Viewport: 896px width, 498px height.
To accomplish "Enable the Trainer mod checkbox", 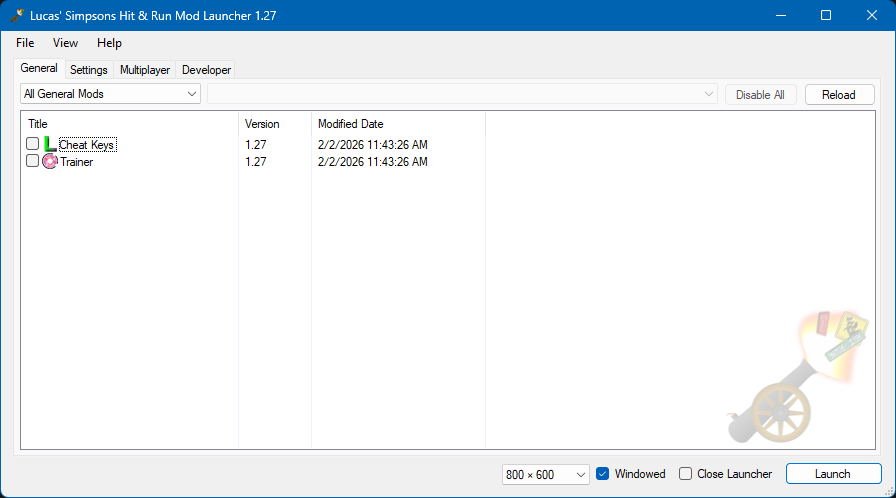I will [x=33, y=161].
